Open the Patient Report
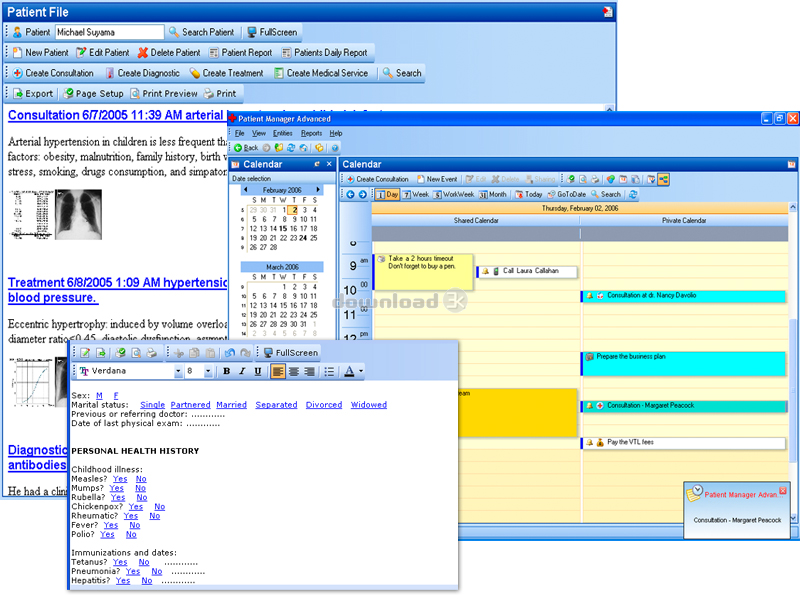 tap(240, 53)
